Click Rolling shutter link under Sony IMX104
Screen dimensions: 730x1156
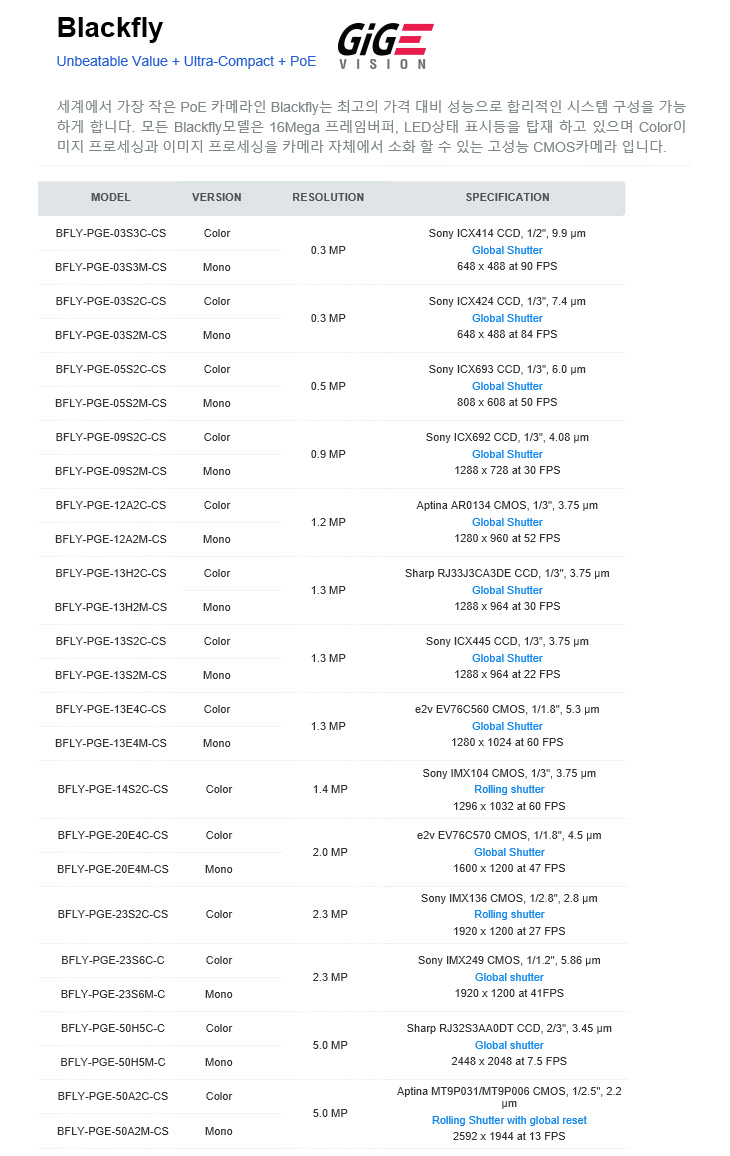tap(509, 789)
